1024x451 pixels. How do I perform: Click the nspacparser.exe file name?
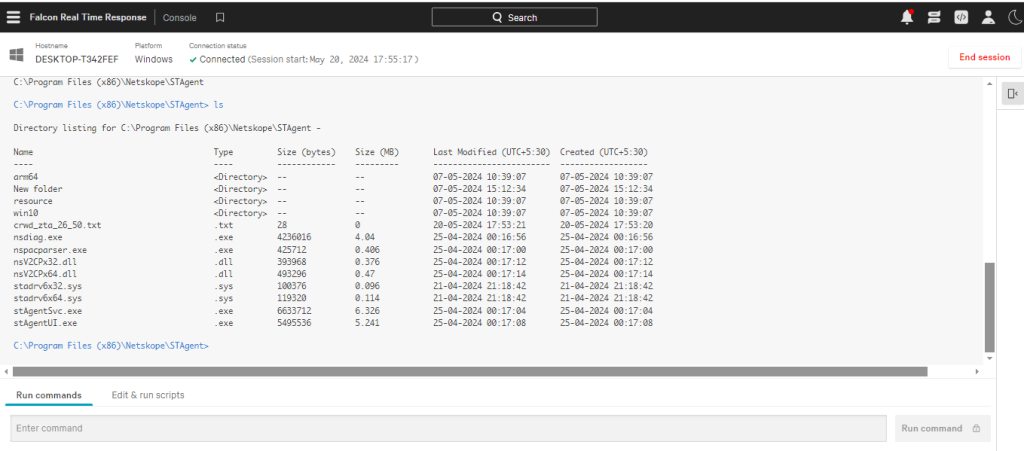[x=50, y=249]
